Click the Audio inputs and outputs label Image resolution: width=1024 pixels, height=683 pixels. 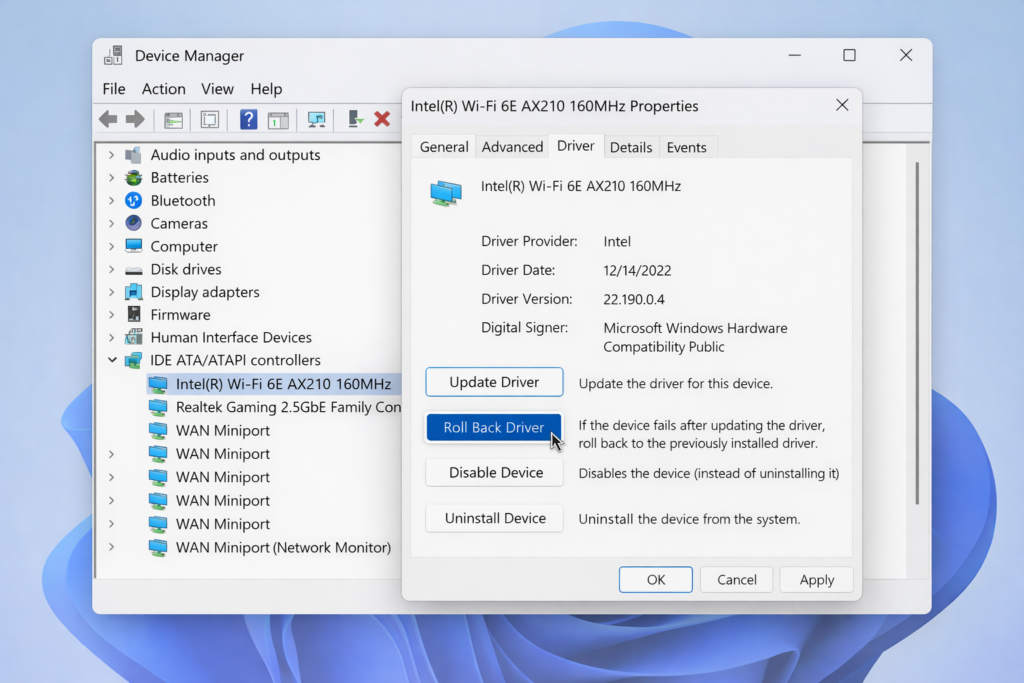(x=235, y=155)
